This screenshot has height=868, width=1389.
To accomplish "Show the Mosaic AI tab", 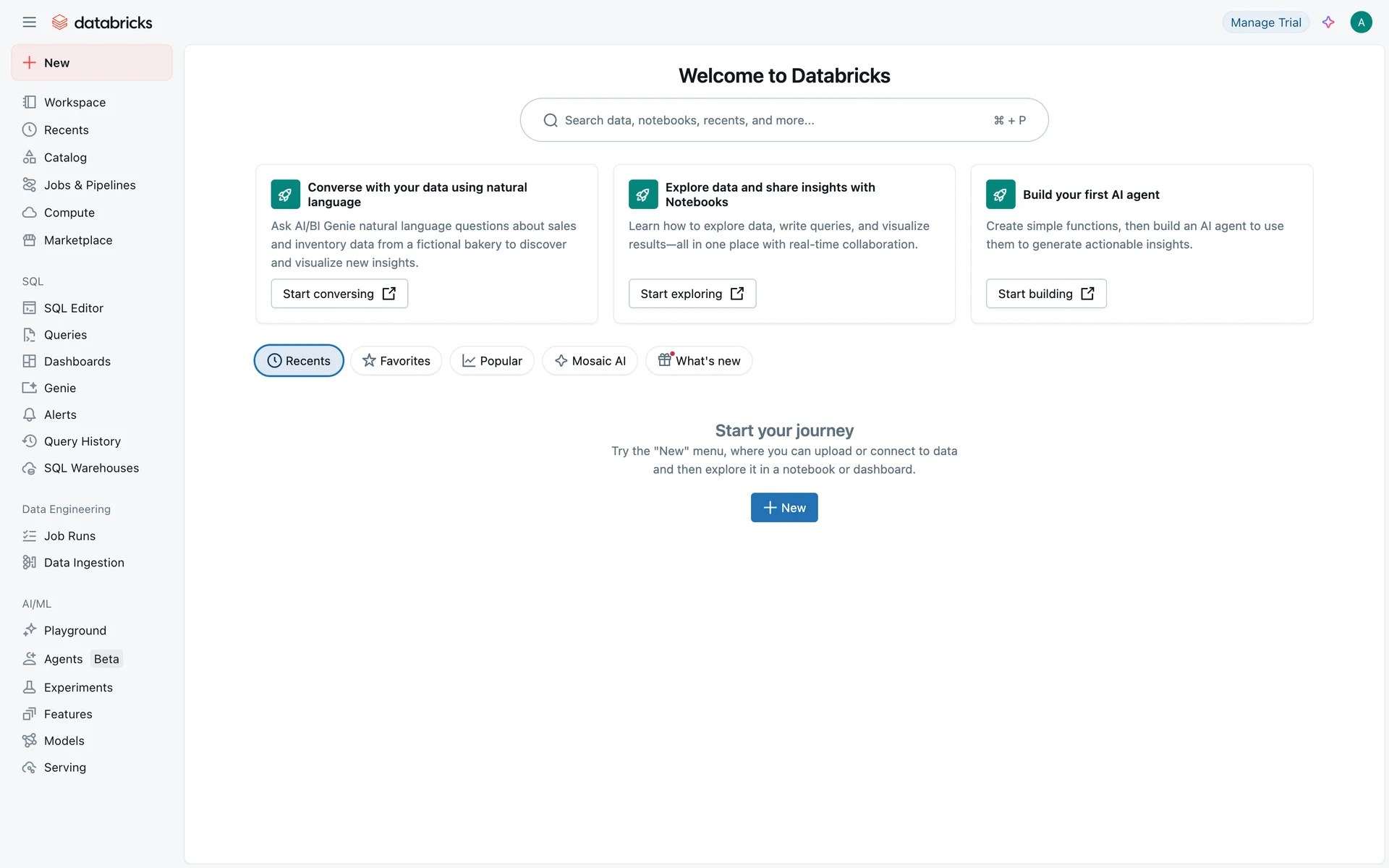I will [x=590, y=361].
